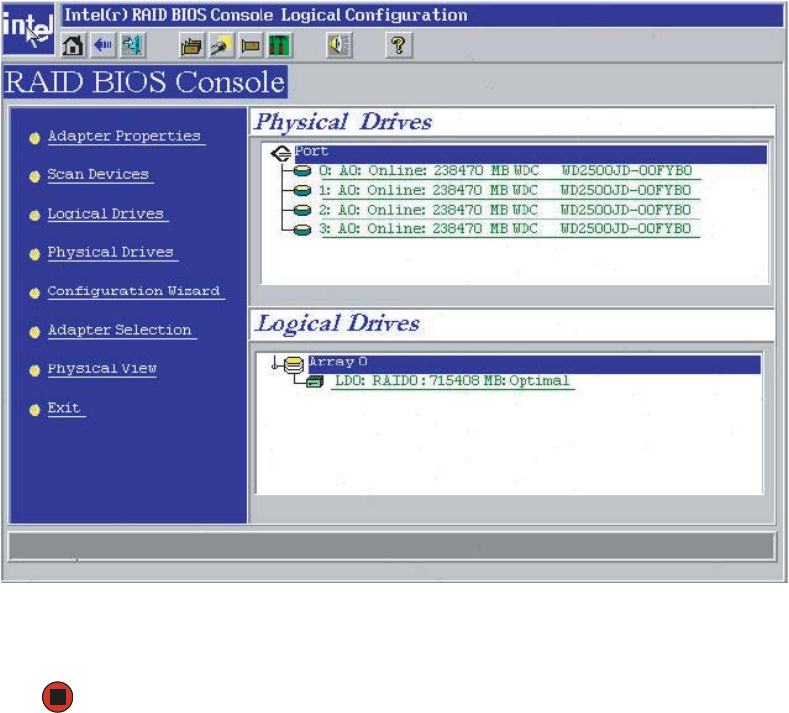789x713 pixels.
Task: Click the LD0 logical drive icon
Action: tap(315, 382)
